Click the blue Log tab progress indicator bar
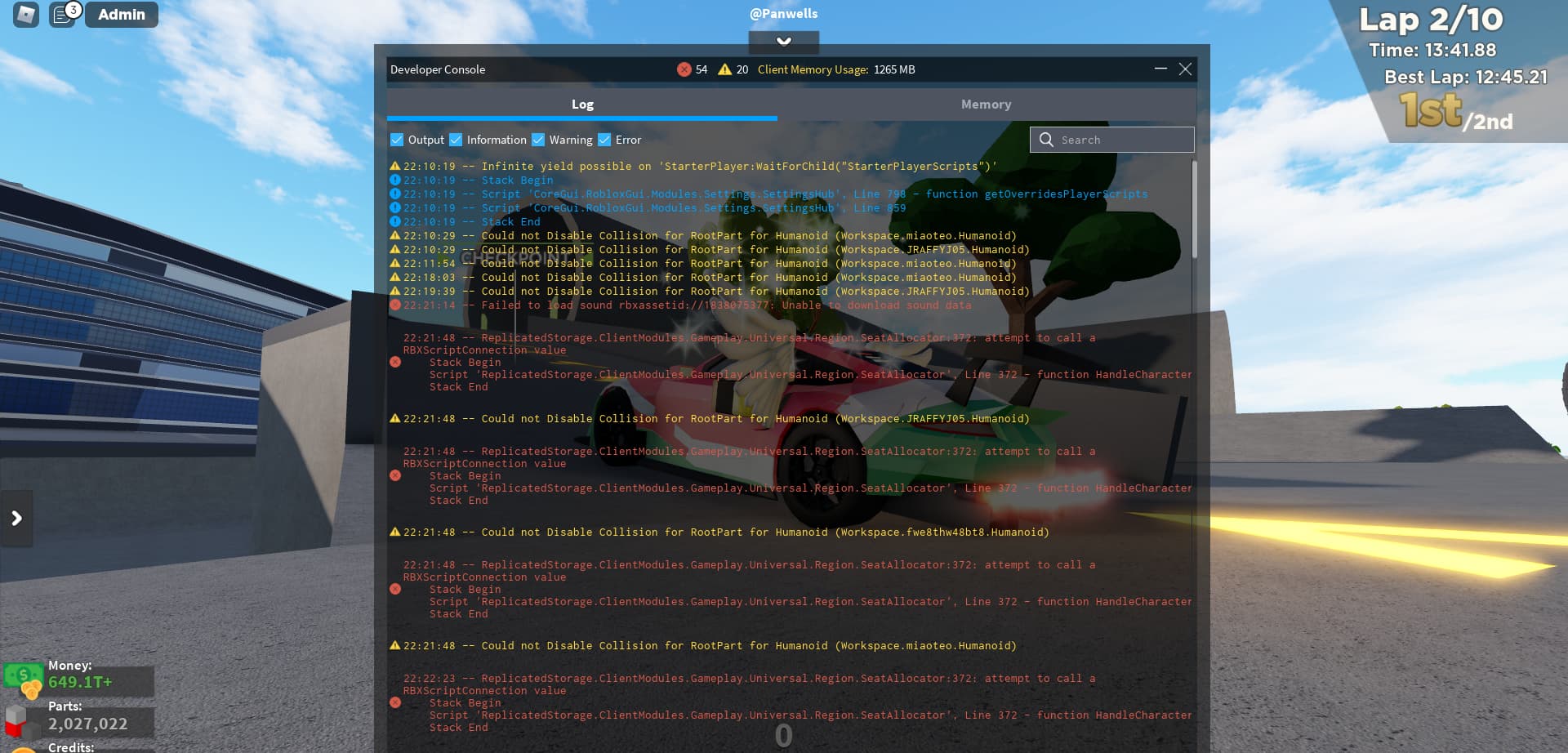1568x753 pixels. tap(582, 119)
